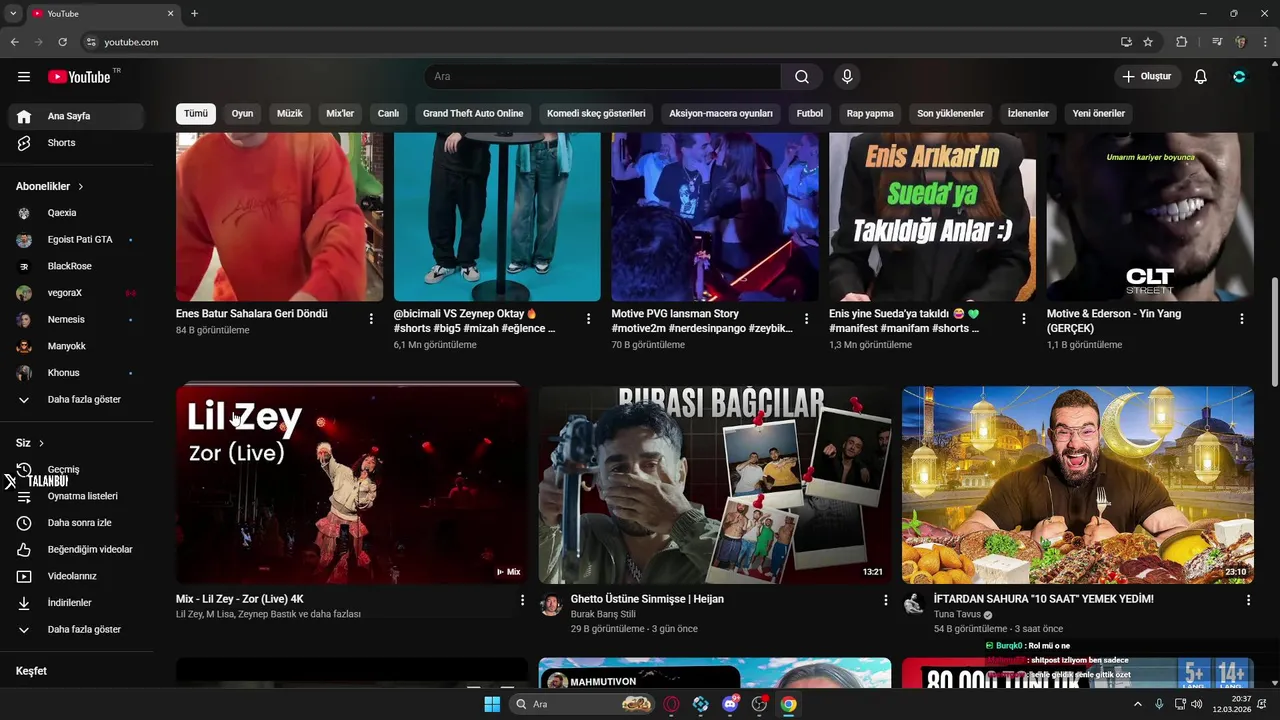This screenshot has width=1280, height=720.
Task: Open Oynatma listeleri playlists
Action: 77,496
